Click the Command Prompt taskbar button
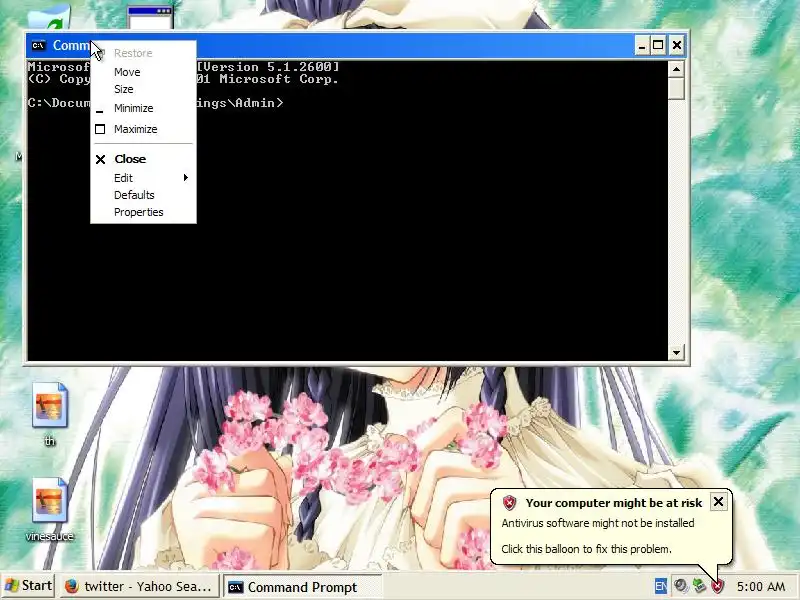 click(x=302, y=587)
